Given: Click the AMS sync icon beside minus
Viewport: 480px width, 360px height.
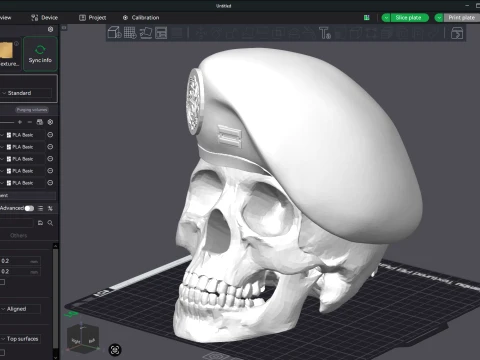Looking at the screenshot, I should (40, 122).
